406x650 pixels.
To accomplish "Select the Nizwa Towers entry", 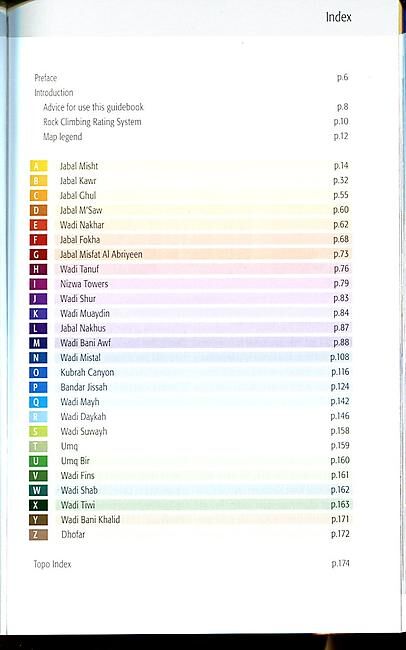I will pos(84,284).
